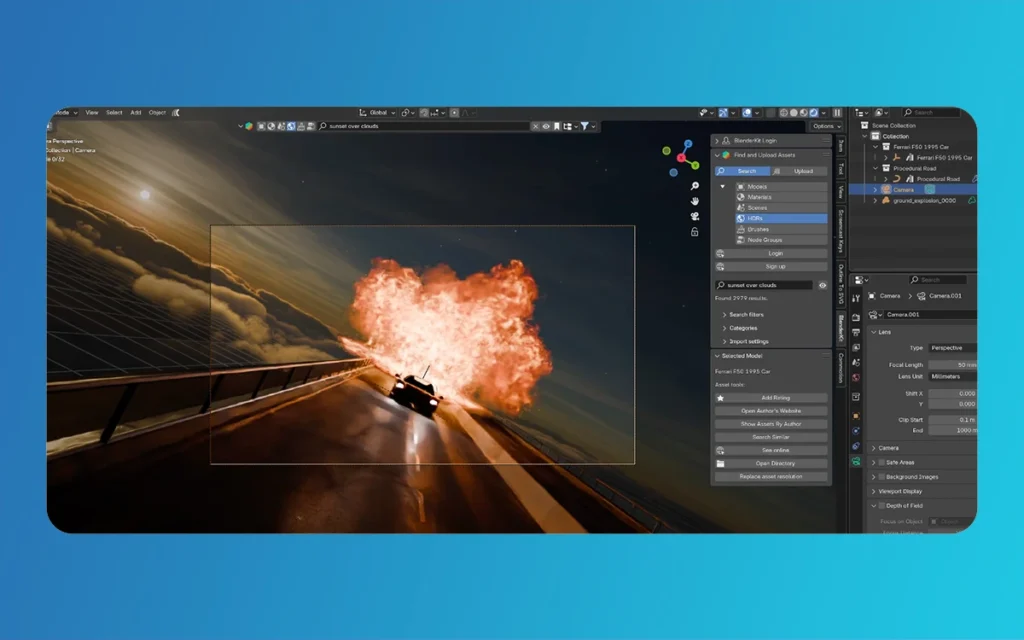1024x640 pixels.
Task: Open the Options dropdown in viewport
Action: click(x=826, y=126)
